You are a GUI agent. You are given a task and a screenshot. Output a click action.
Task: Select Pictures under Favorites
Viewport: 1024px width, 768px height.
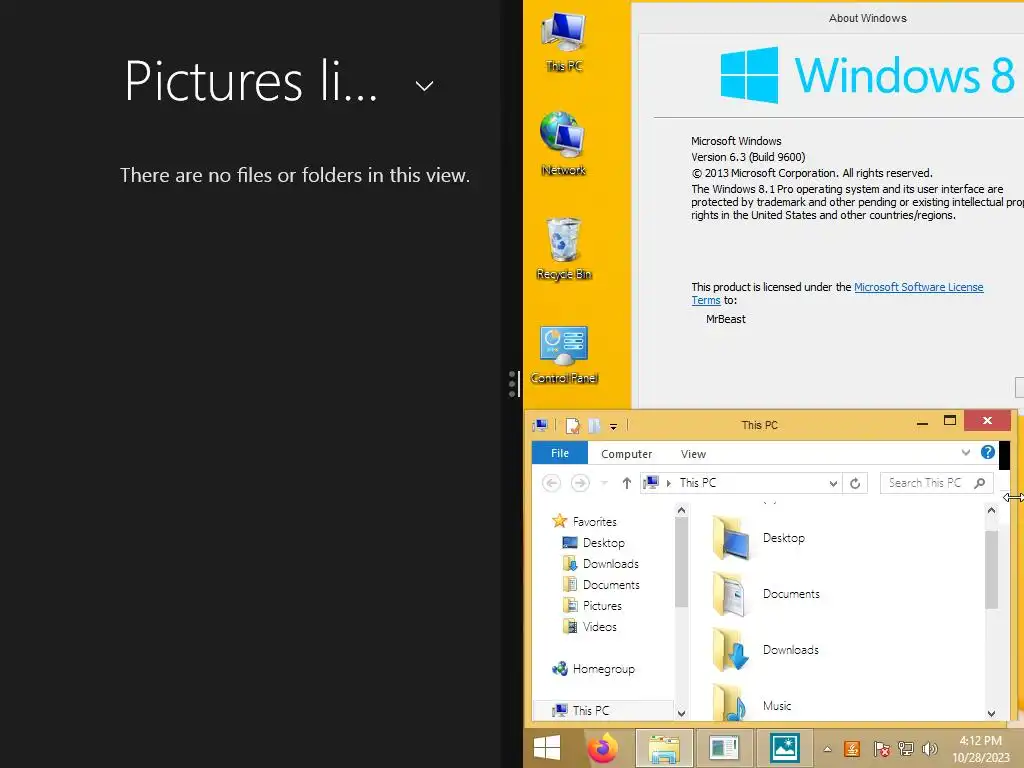[592, 605]
